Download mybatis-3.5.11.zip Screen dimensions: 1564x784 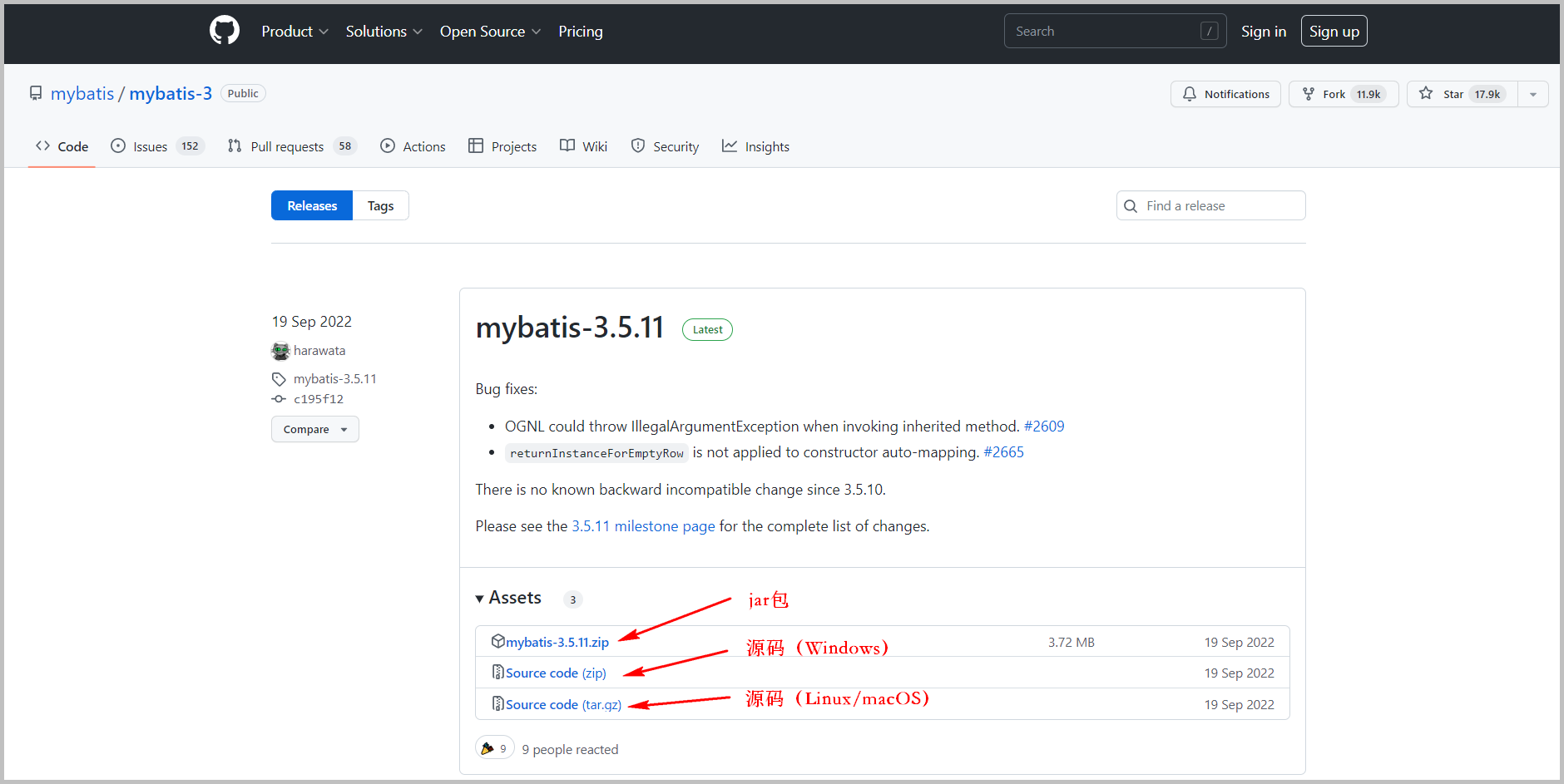coord(557,642)
